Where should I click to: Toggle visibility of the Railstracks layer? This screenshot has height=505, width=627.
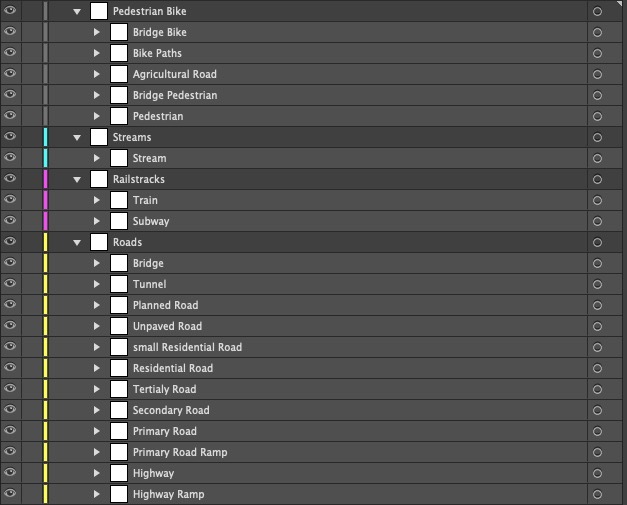10,178
